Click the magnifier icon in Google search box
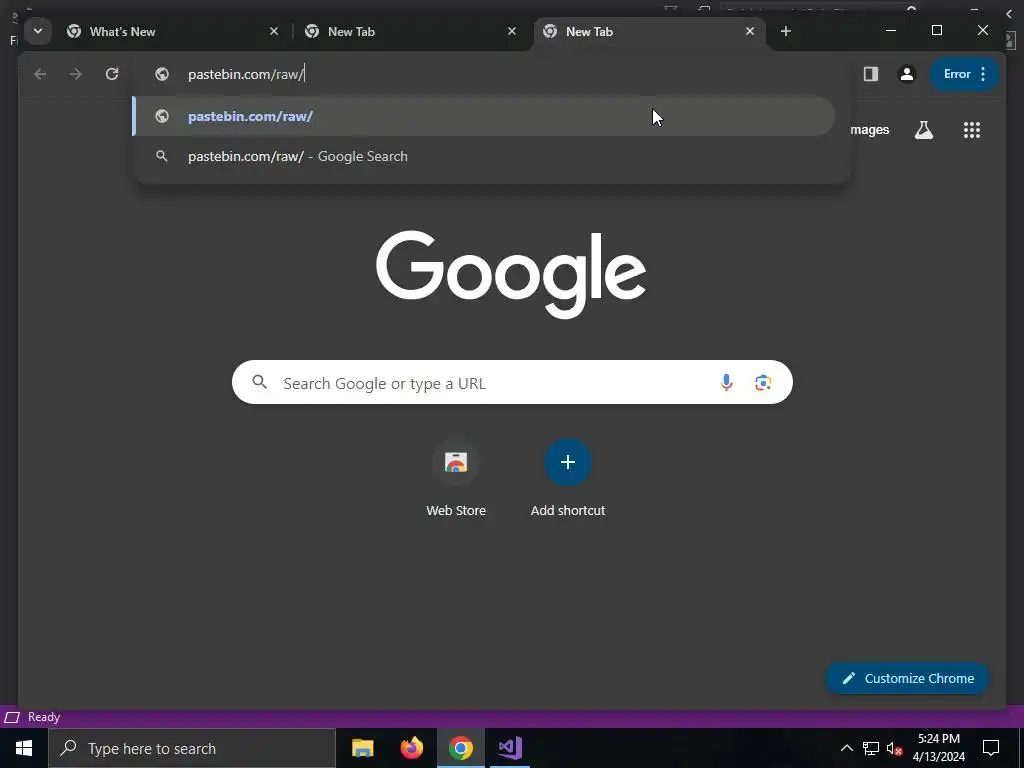This screenshot has height=768, width=1024. [259, 382]
